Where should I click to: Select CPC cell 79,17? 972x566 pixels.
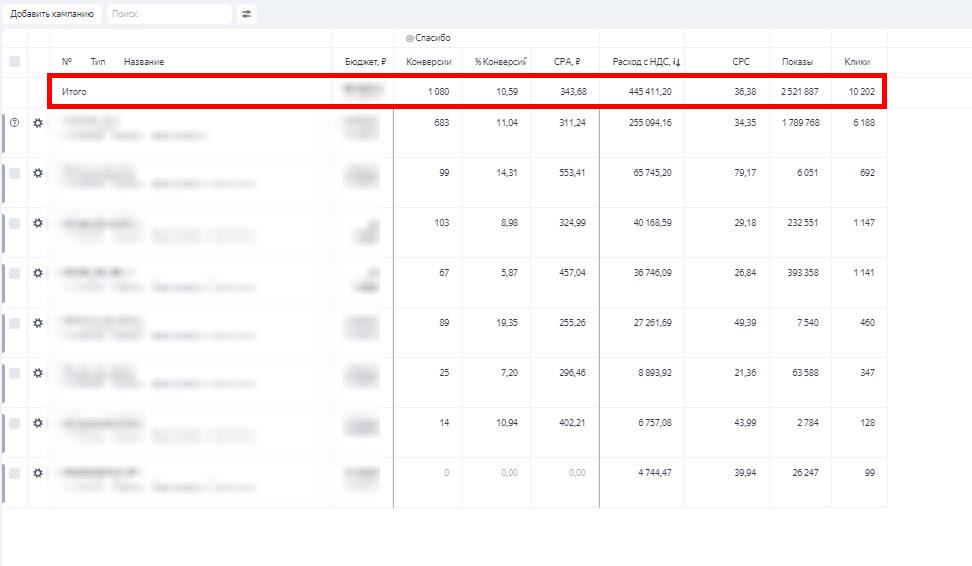tap(745, 173)
